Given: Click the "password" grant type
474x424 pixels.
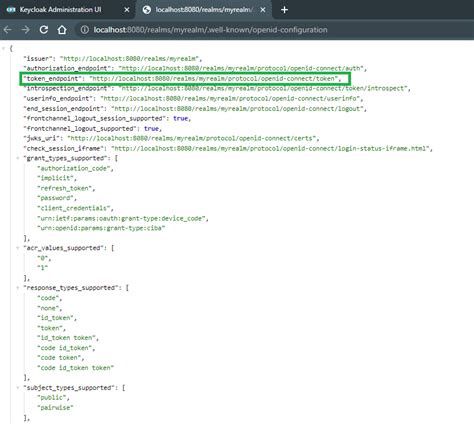Looking at the screenshot, I should (55, 198).
